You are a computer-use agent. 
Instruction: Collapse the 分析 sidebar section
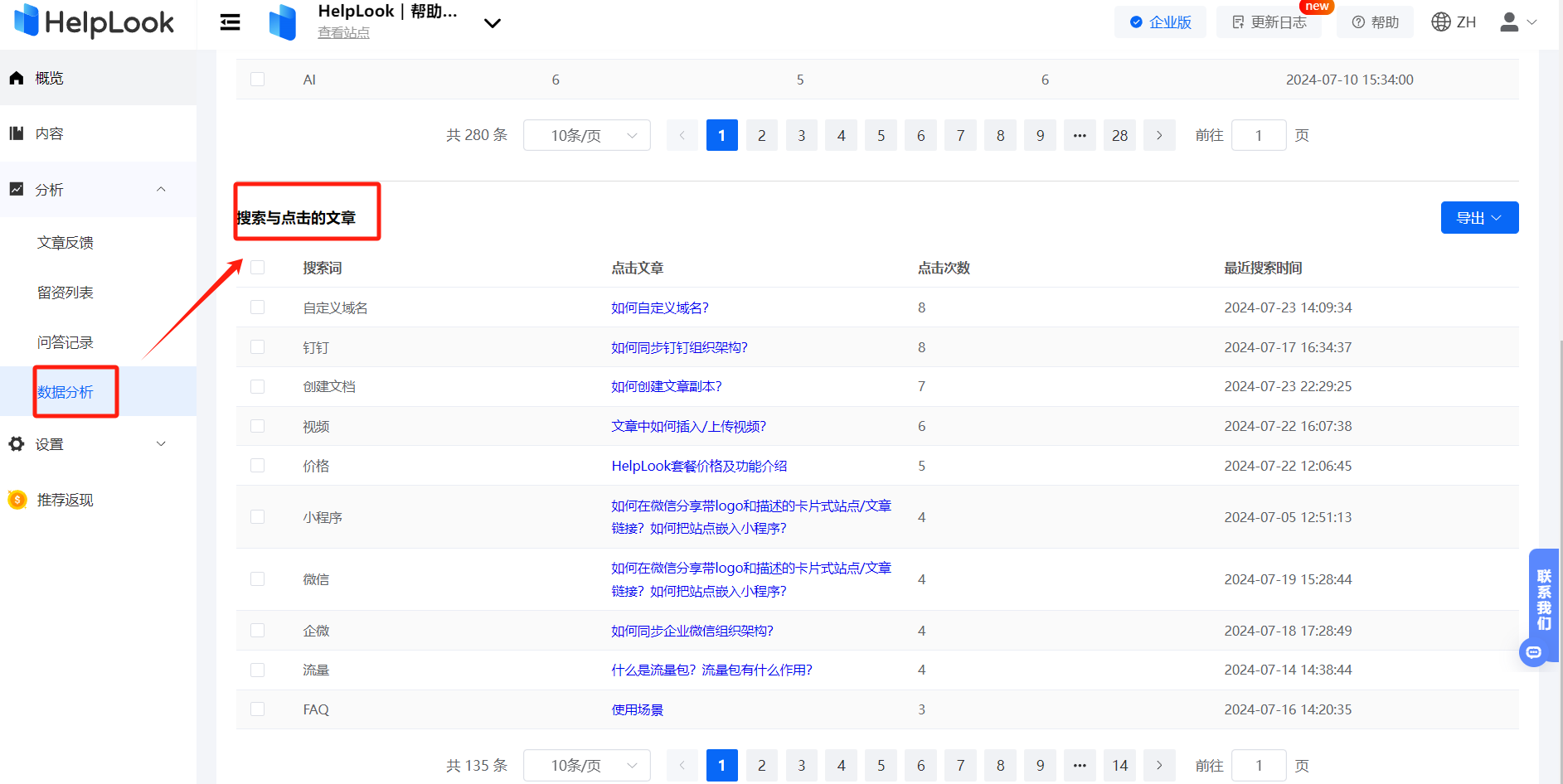[x=161, y=189]
